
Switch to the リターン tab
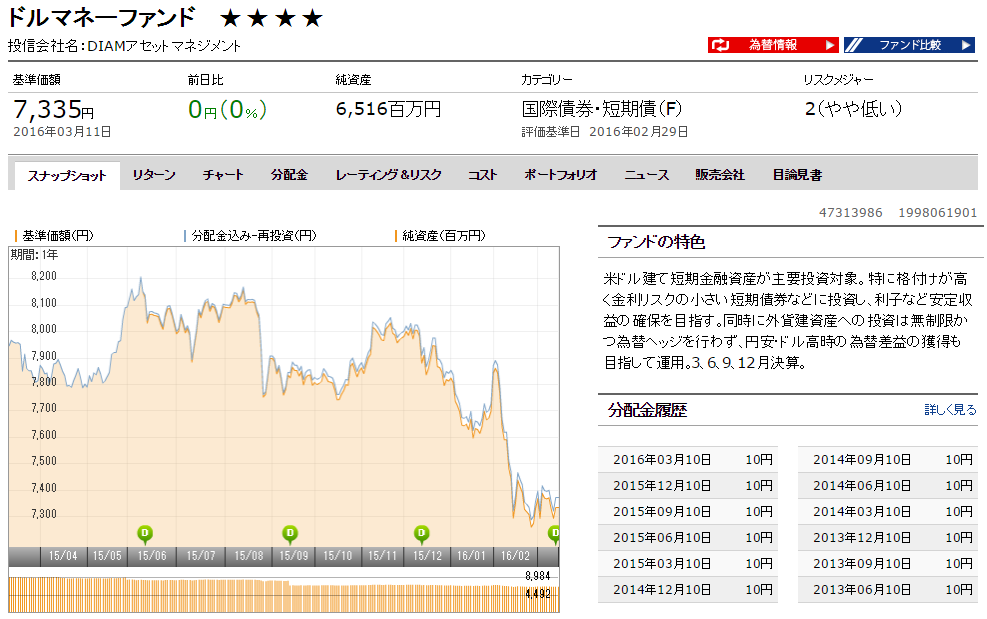click(x=154, y=174)
